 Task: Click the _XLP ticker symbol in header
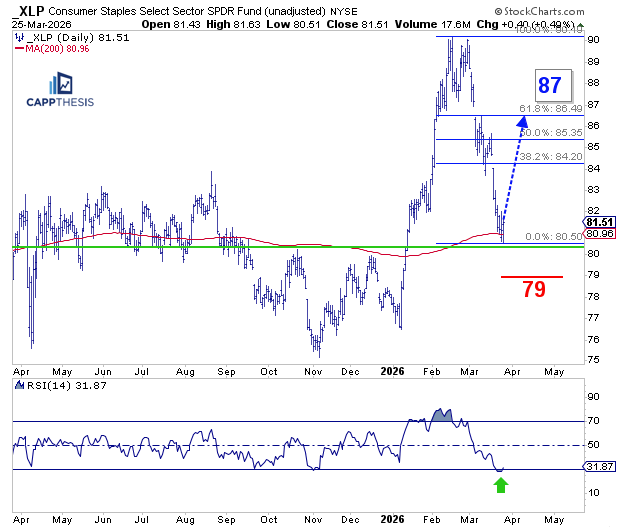29,11
